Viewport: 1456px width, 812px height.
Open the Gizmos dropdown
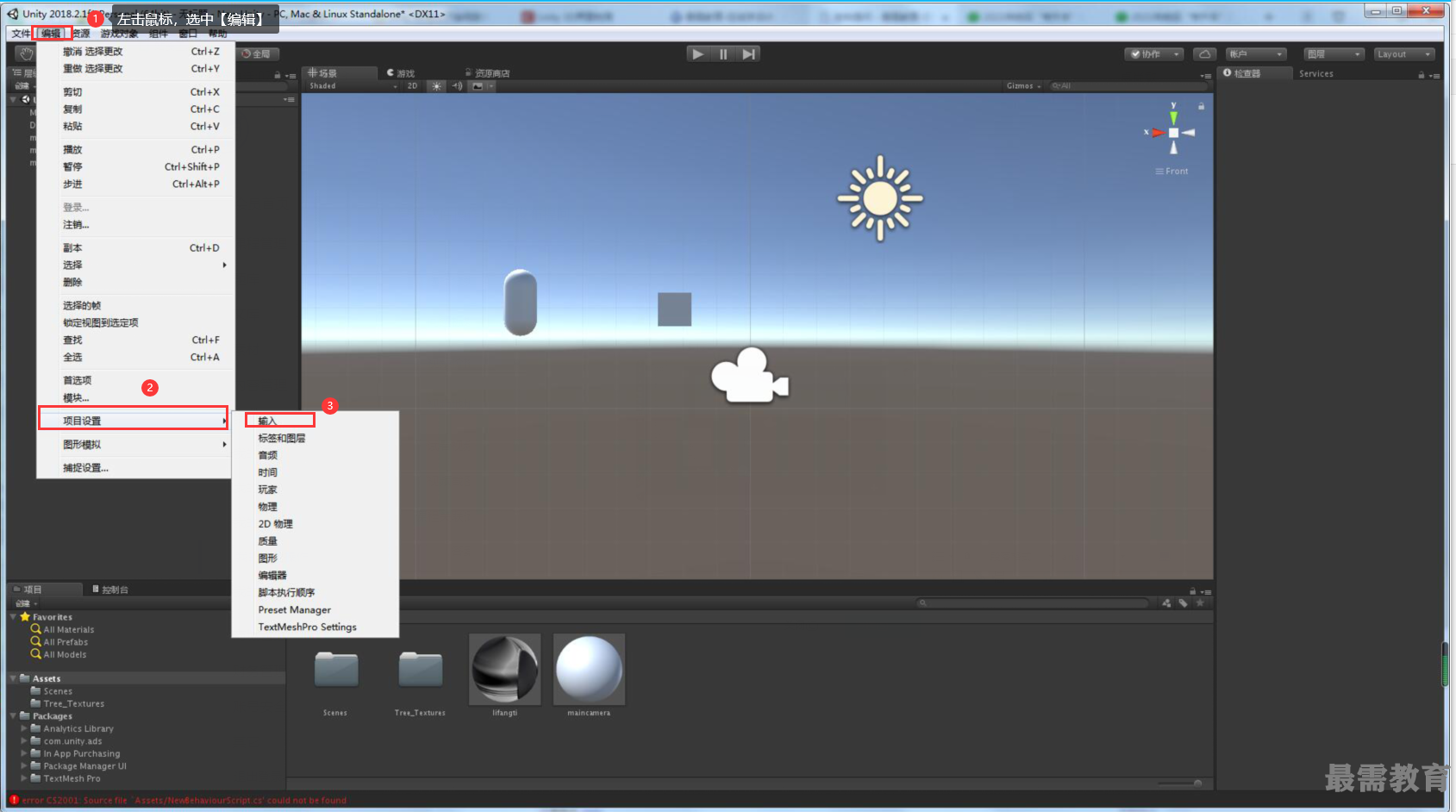pos(1023,86)
